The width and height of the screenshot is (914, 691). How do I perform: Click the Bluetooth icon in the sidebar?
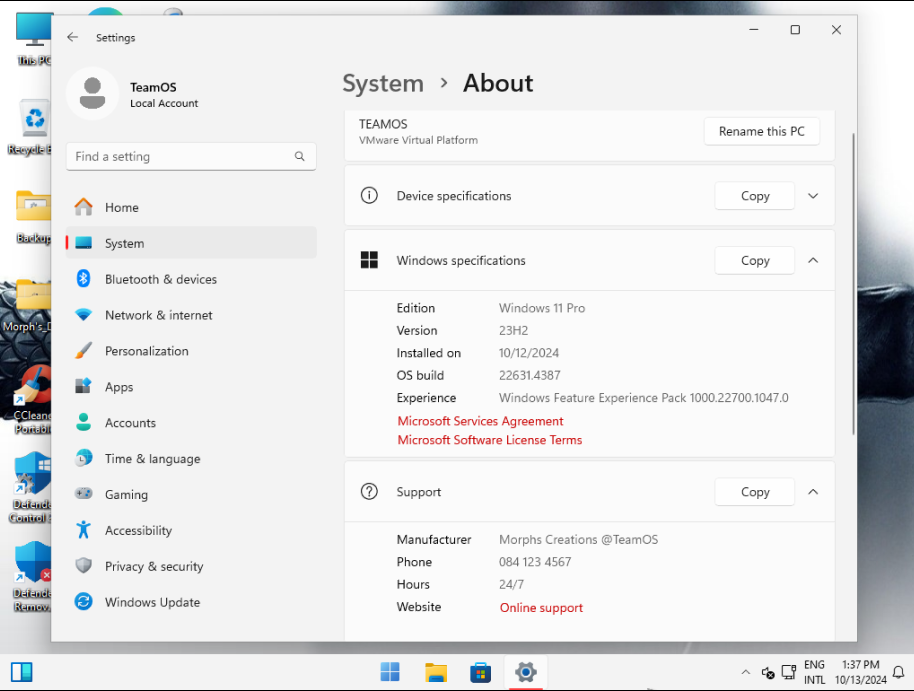(x=83, y=279)
